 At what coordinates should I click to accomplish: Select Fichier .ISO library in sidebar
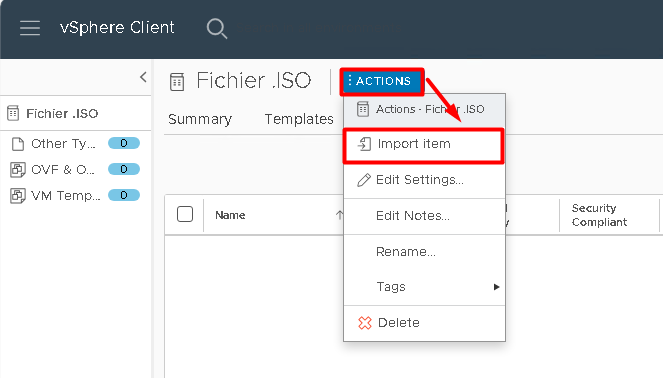coord(62,113)
